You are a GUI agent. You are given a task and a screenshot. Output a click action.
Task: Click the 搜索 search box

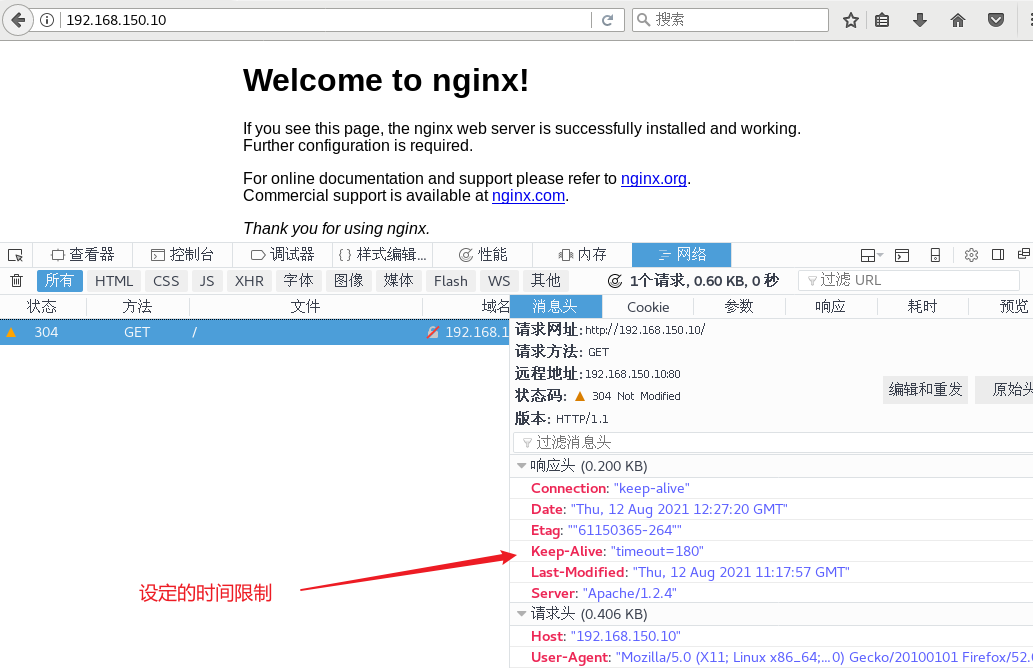tap(730, 20)
